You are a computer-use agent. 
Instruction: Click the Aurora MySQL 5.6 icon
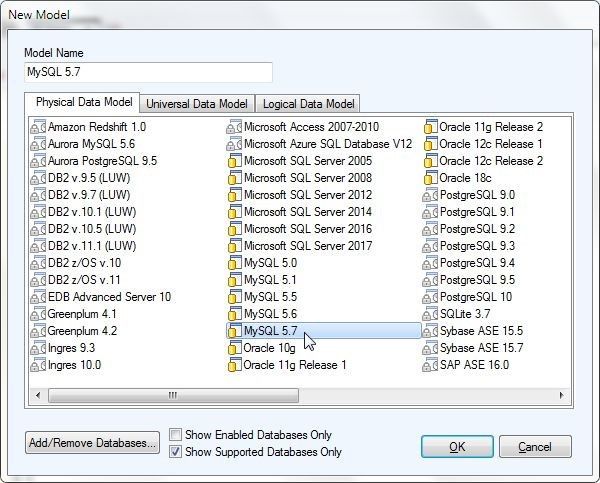[38, 144]
